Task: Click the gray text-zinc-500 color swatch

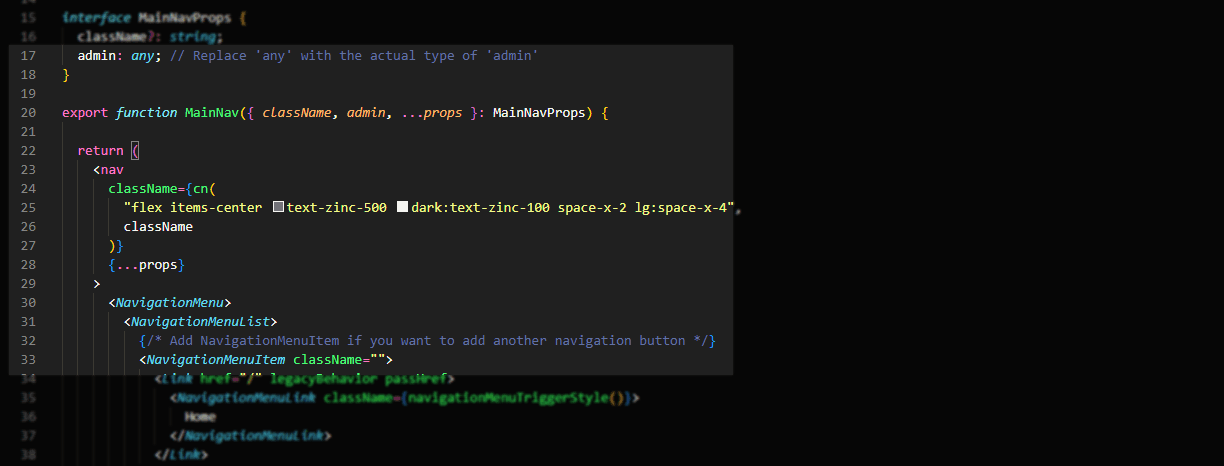Action: [x=279, y=208]
